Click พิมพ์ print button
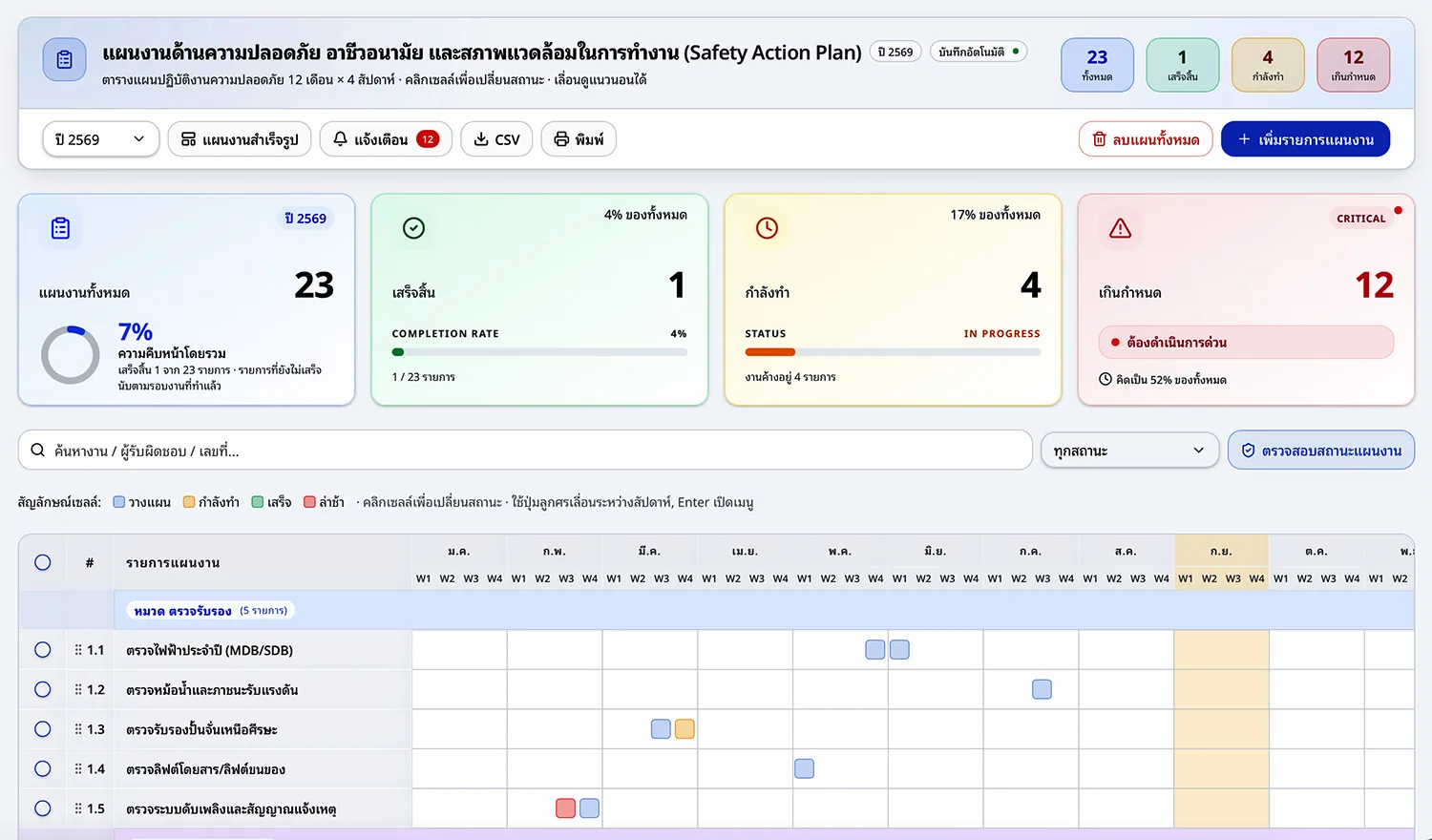1432x840 pixels. tap(579, 139)
